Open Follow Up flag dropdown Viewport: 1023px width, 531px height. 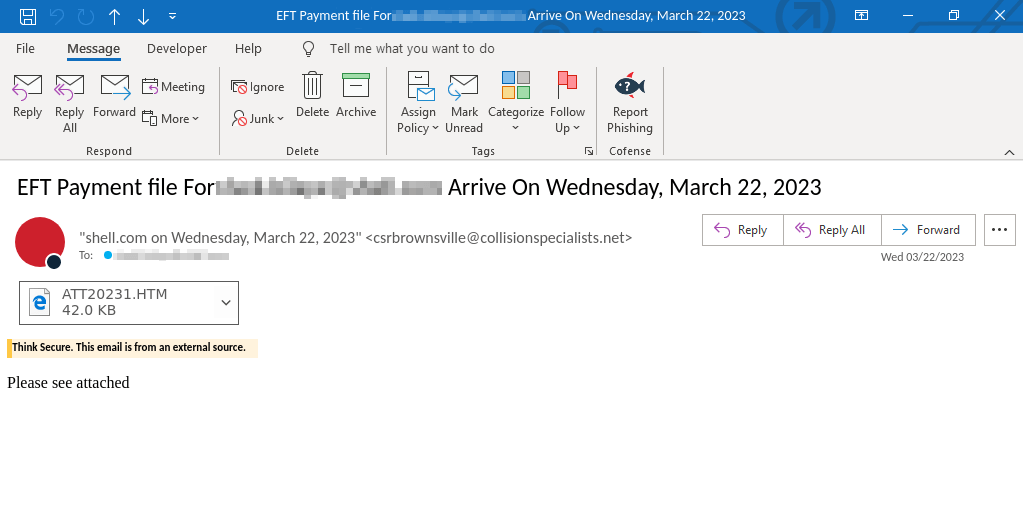coord(567,103)
